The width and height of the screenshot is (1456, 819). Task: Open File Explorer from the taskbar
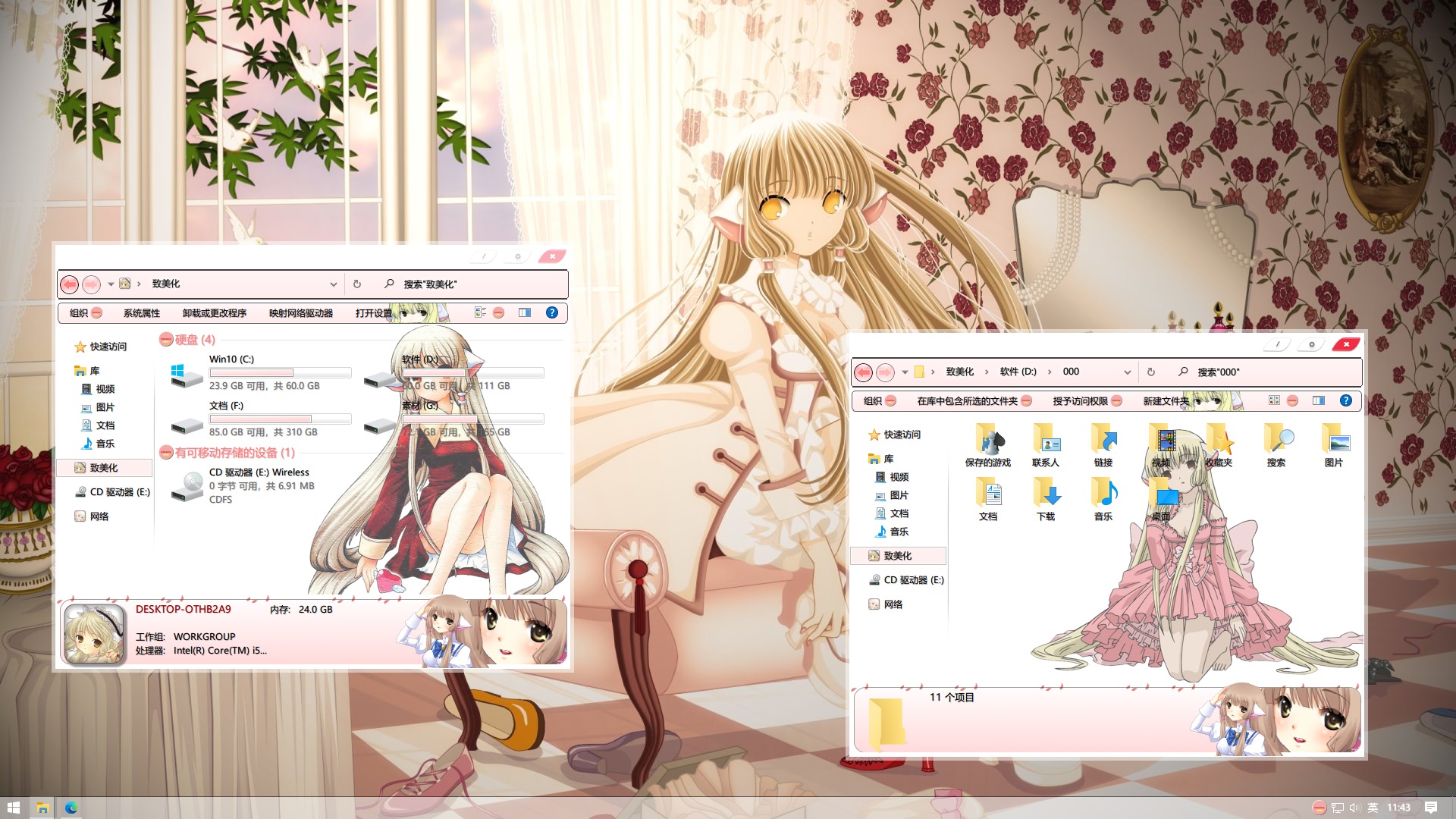tap(42, 808)
